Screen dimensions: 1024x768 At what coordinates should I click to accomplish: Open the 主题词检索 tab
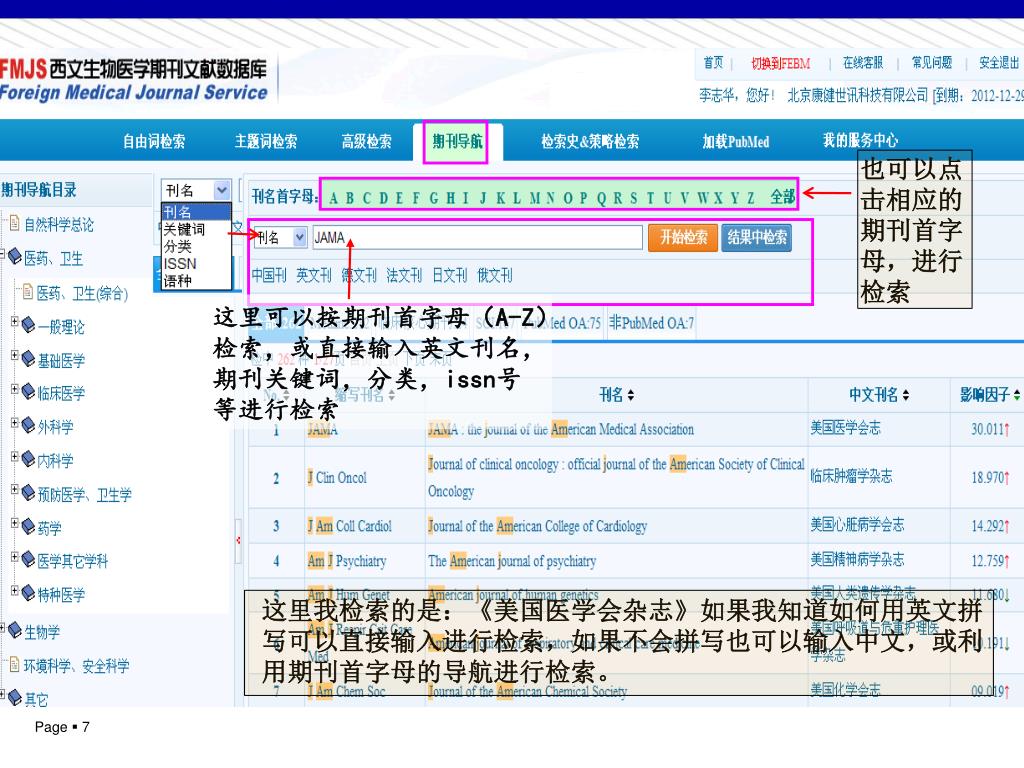click(266, 141)
